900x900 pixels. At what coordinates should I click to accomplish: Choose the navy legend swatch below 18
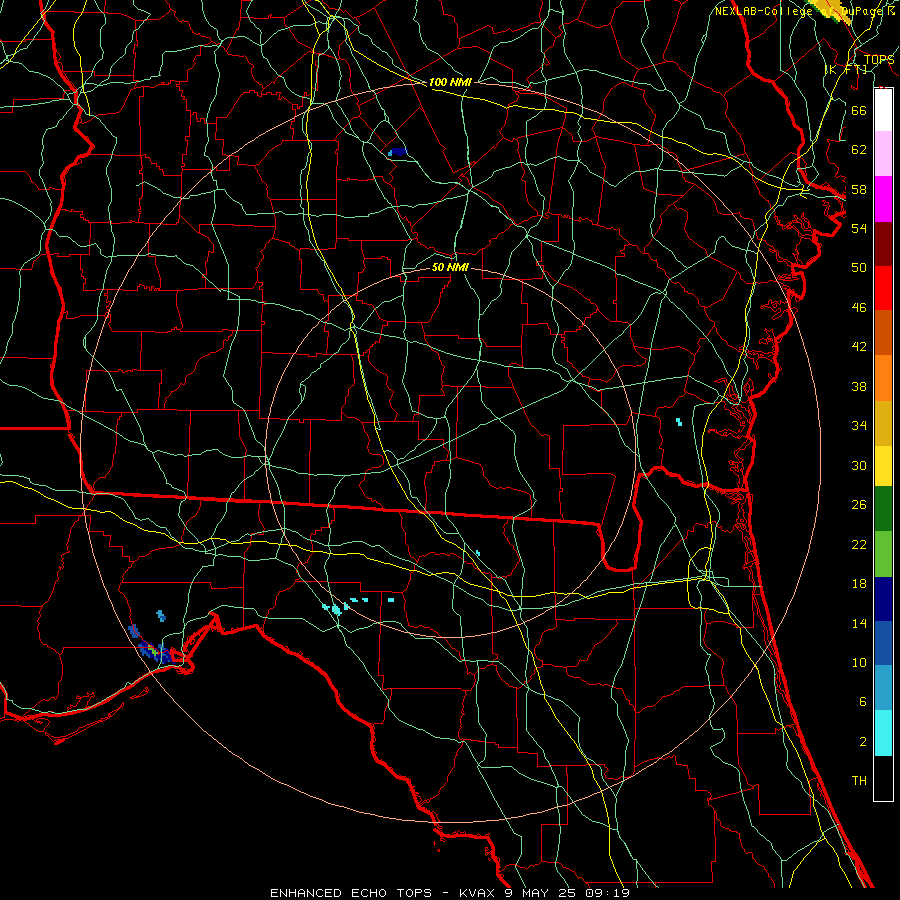883,599
